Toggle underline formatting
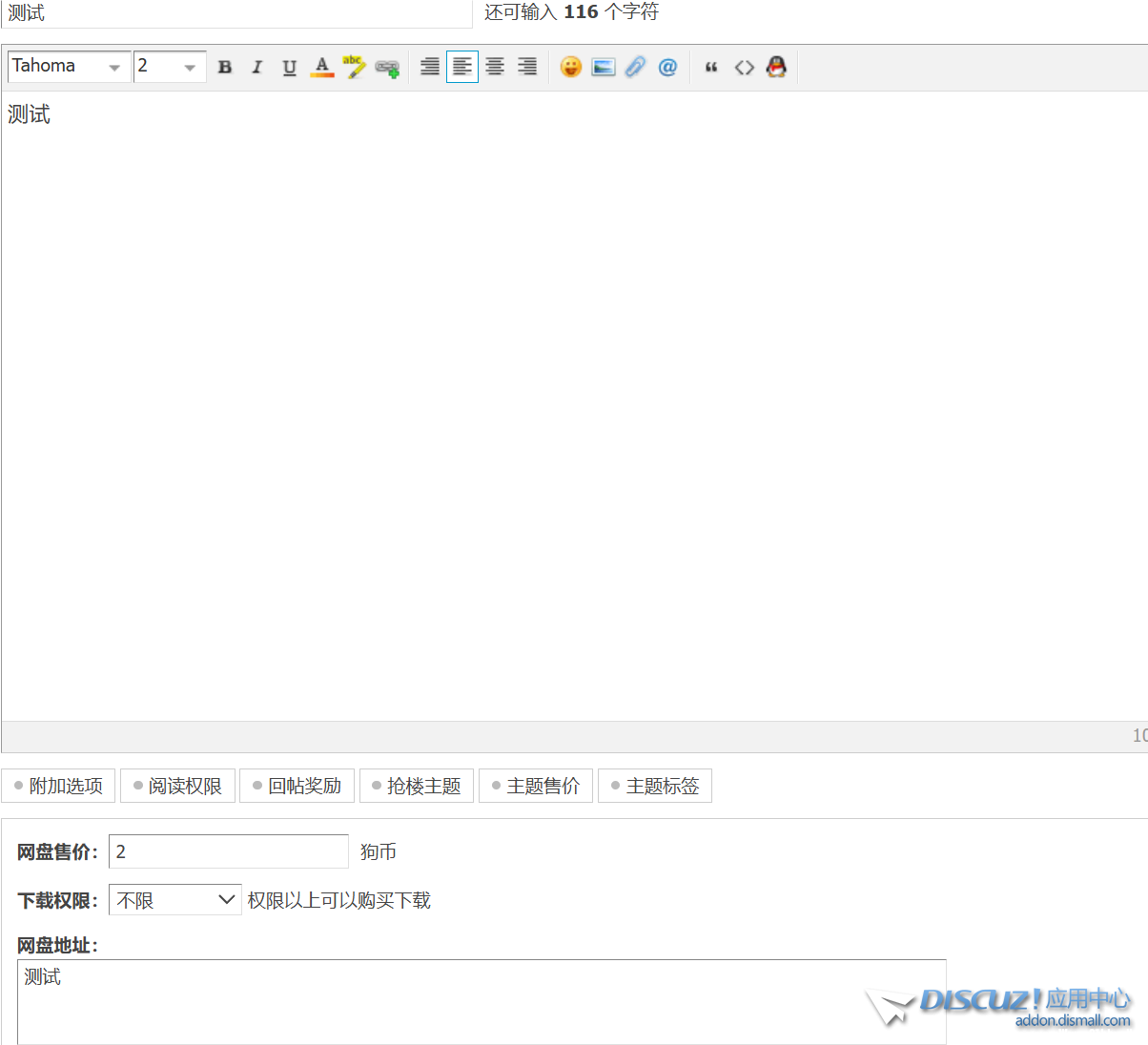Viewport: 1148px width, 1045px height. pos(289,67)
